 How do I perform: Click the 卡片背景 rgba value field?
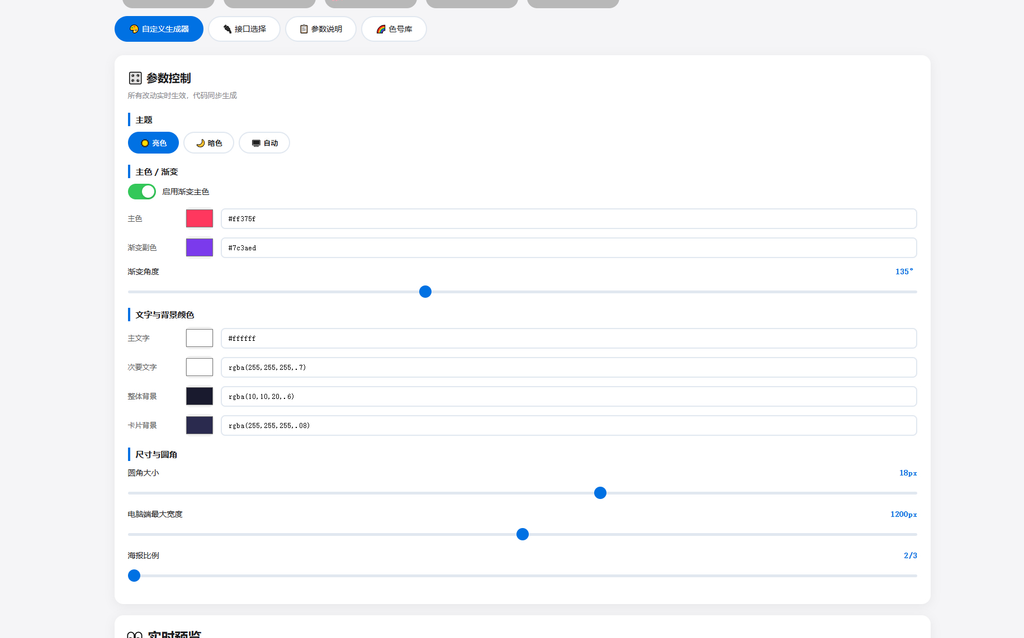569,425
